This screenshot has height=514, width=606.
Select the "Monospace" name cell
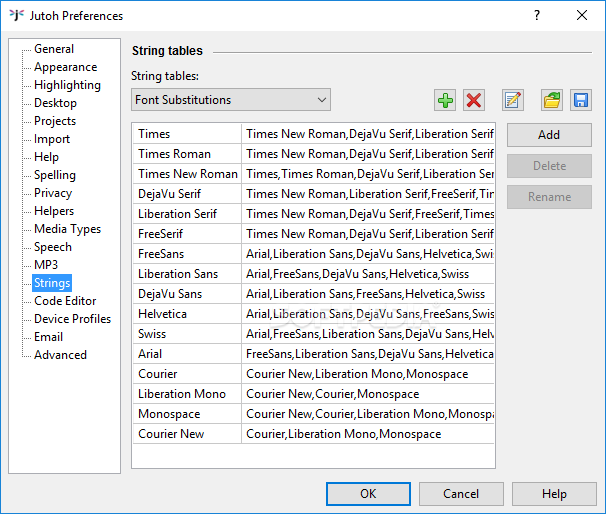[x=187, y=414]
